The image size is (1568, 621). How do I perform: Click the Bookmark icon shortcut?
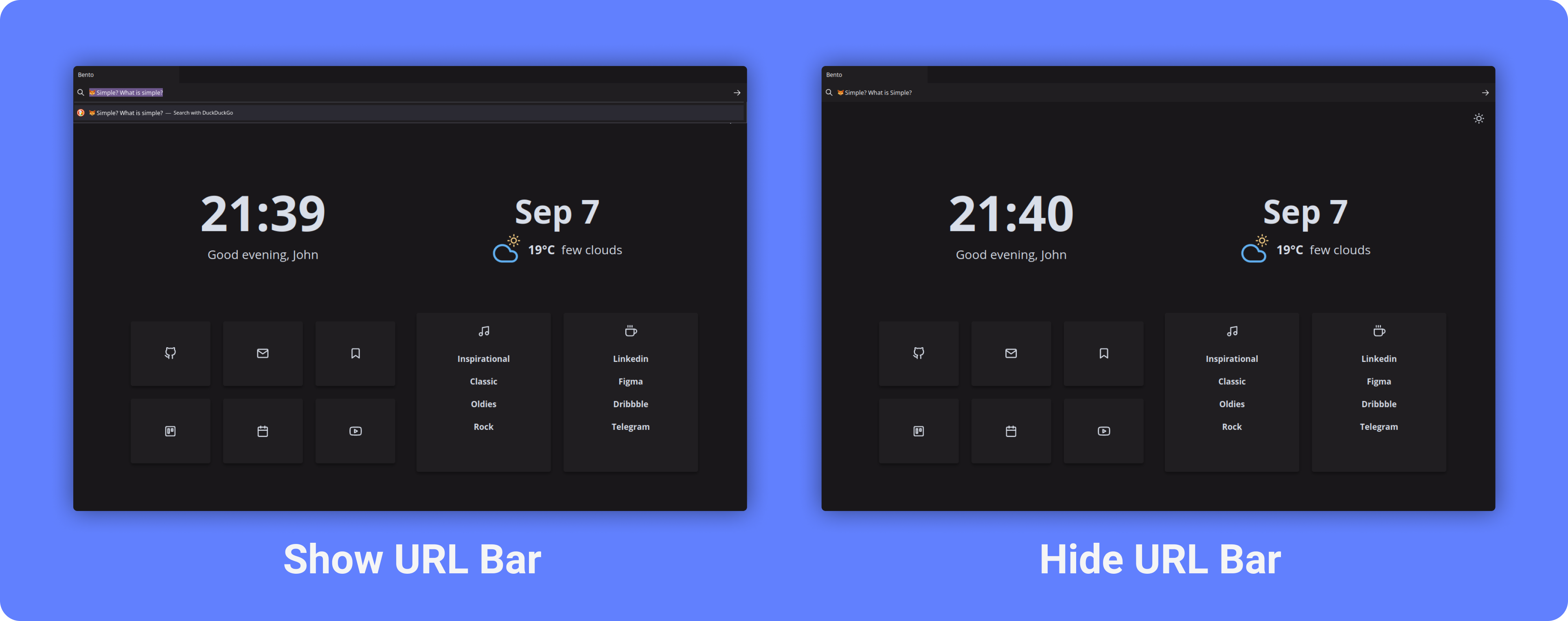(x=355, y=353)
